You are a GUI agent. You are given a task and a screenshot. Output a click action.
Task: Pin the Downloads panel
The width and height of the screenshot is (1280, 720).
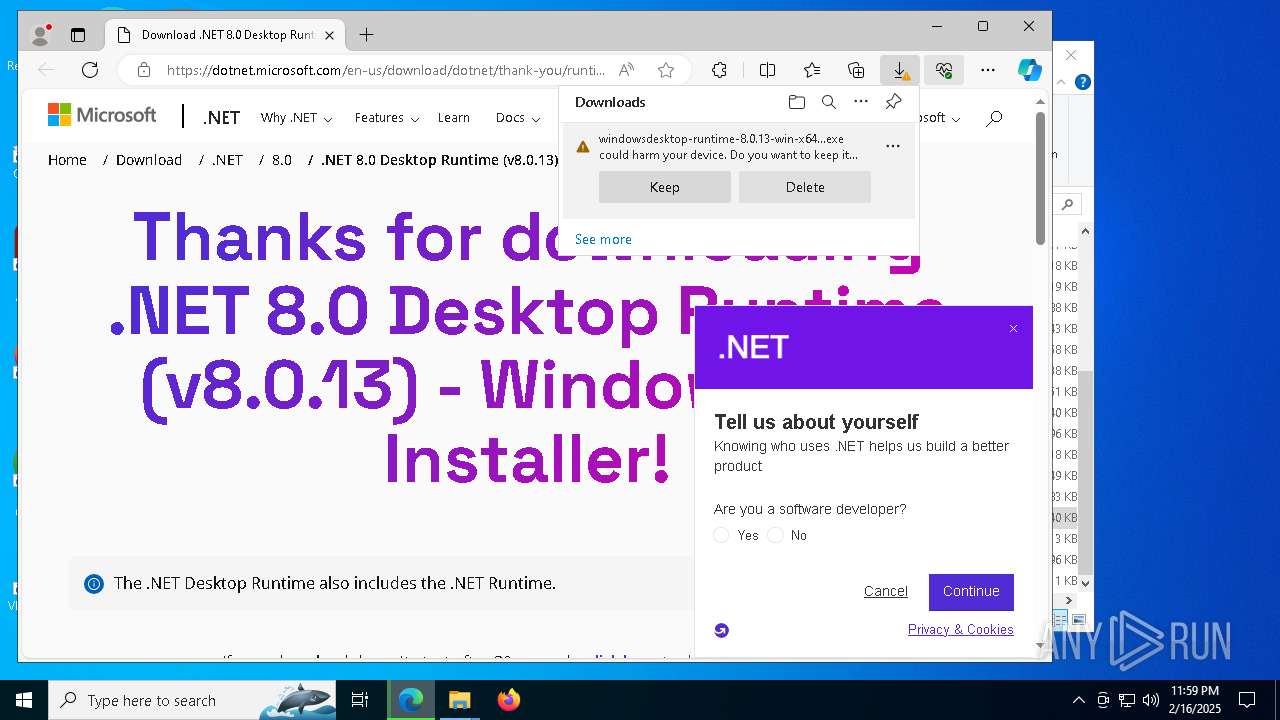click(893, 102)
